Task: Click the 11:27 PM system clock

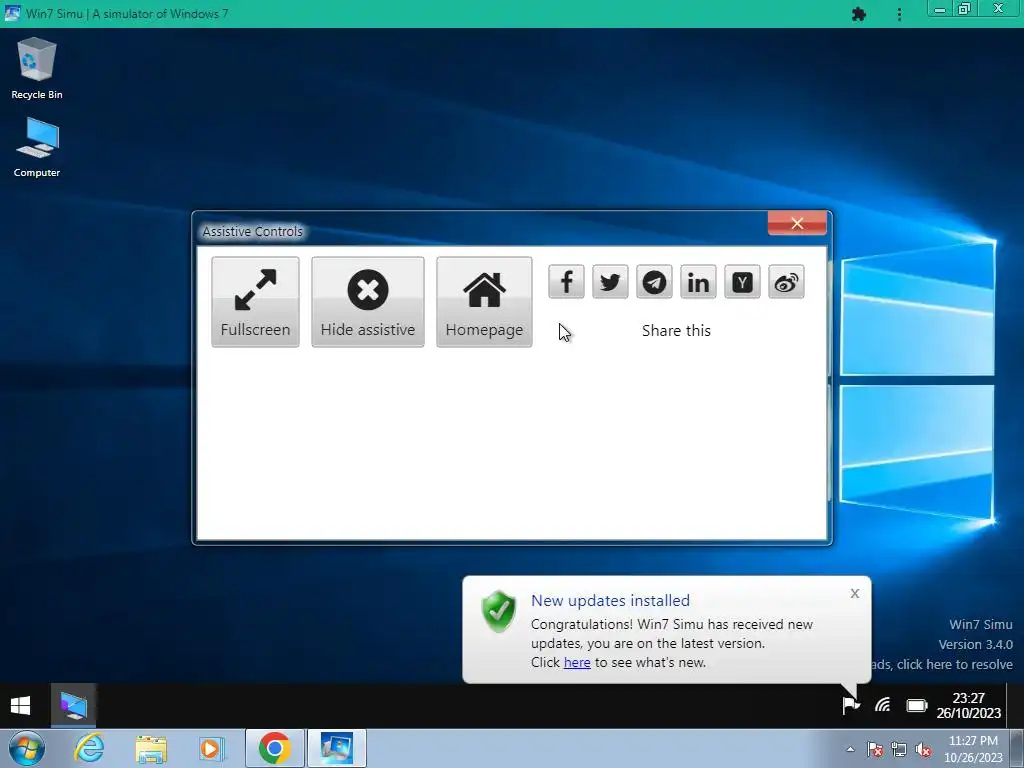Action: 973,749
